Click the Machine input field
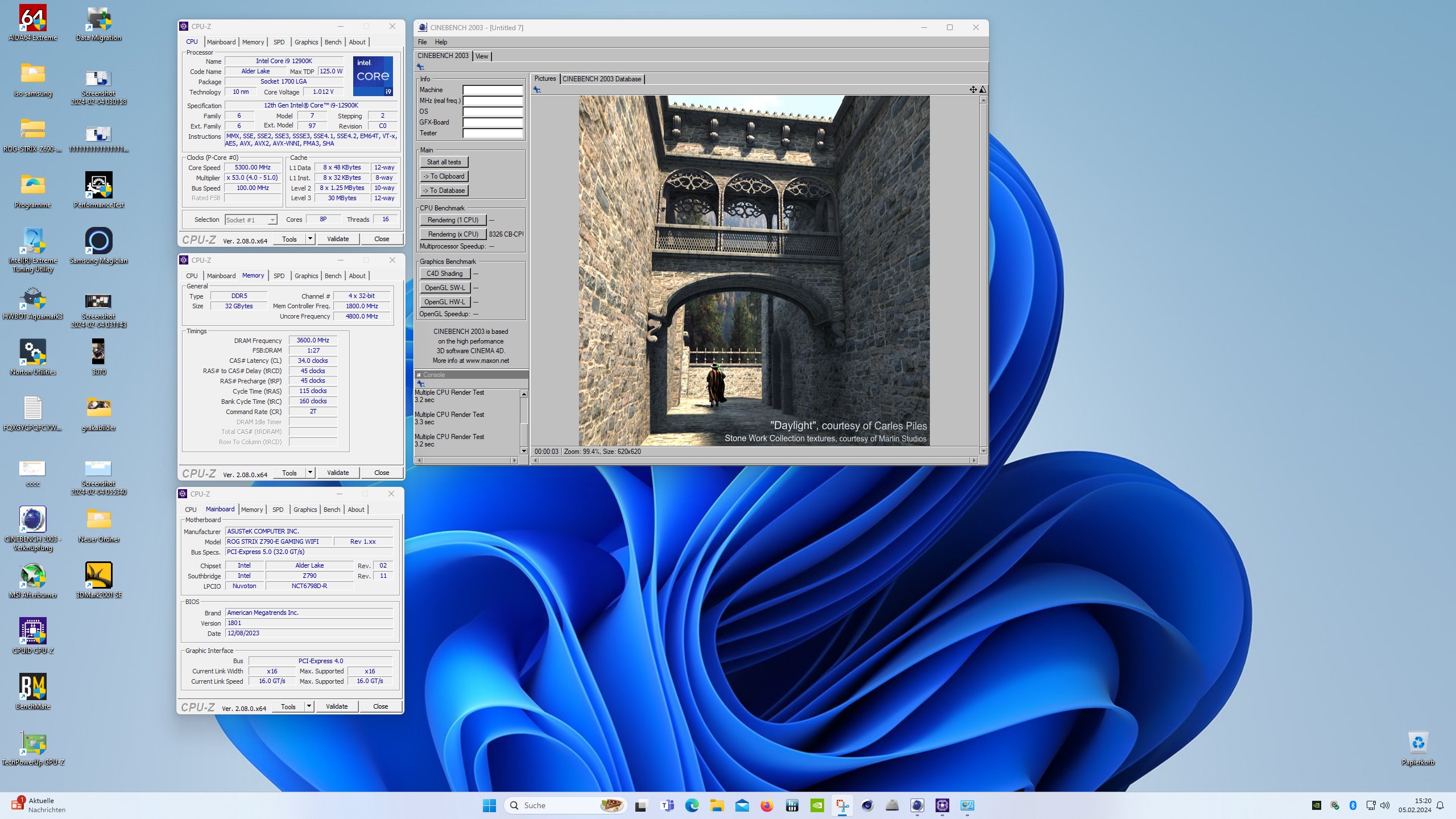Screen dimensions: 1456x819 point(493,90)
